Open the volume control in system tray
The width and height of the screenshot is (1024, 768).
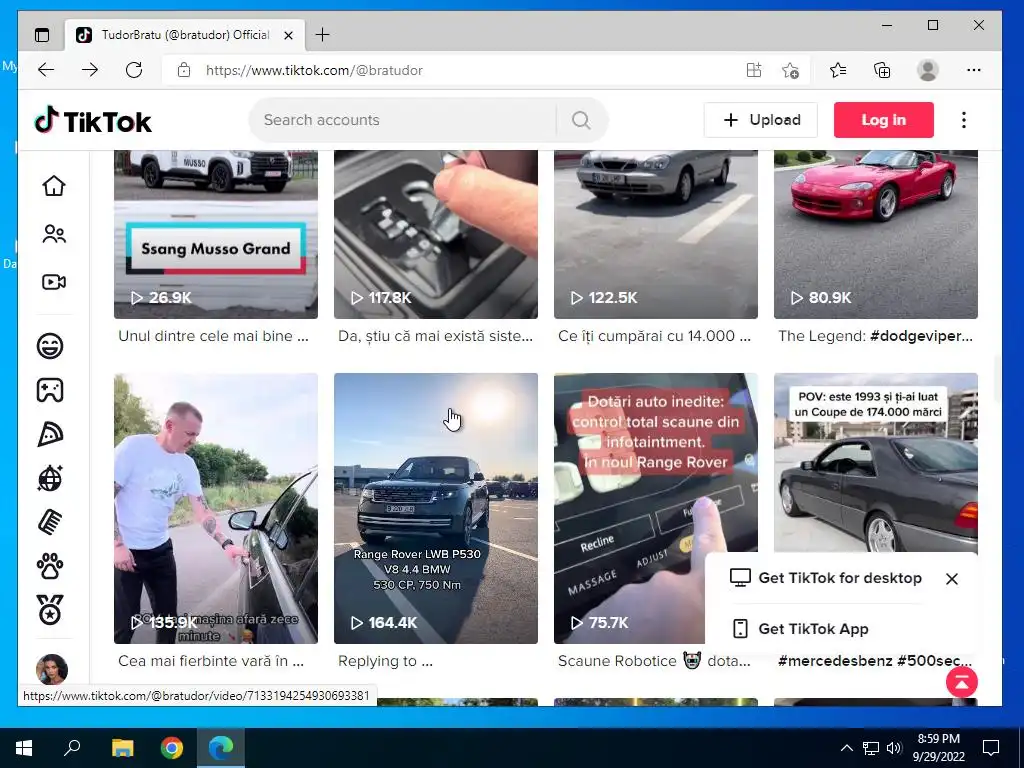tap(894, 748)
